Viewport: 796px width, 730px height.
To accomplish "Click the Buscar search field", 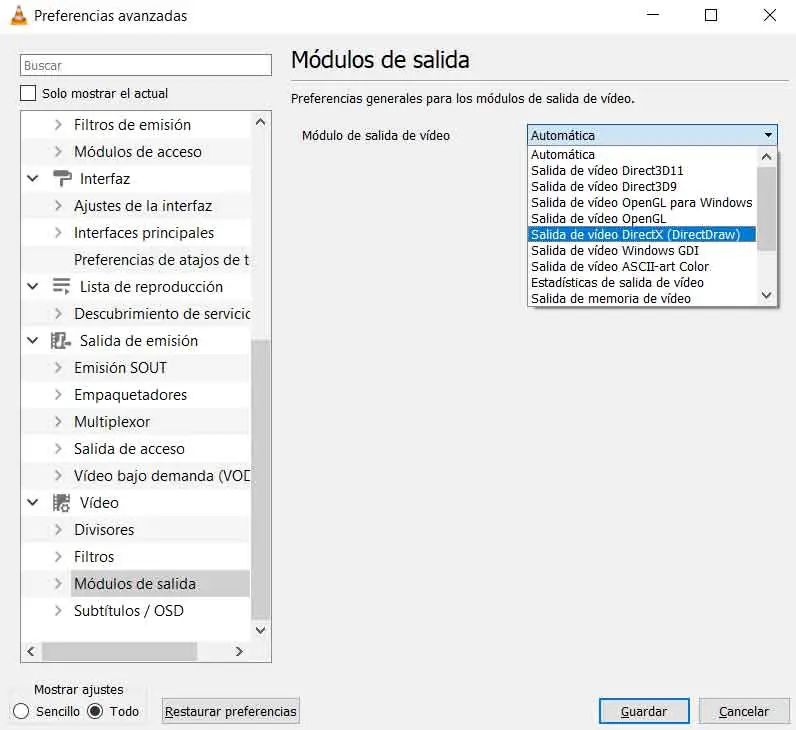I will (x=146, y=65).
